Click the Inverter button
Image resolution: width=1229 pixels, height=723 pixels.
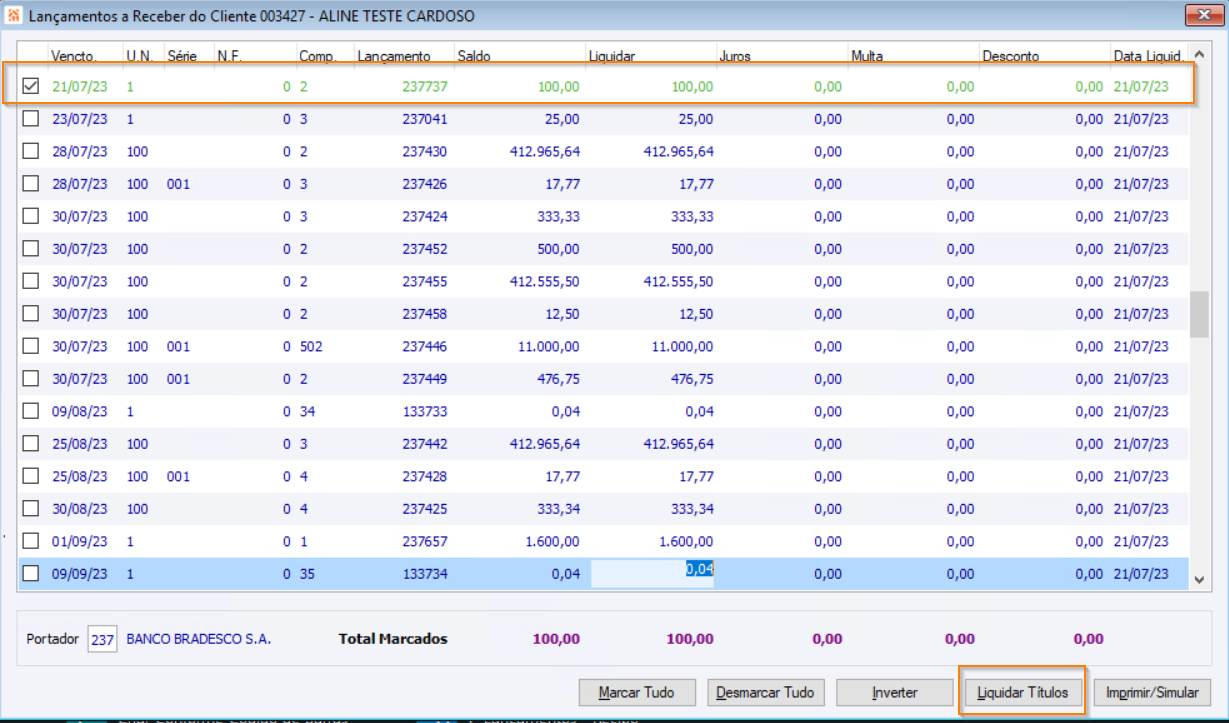(894, 692)
